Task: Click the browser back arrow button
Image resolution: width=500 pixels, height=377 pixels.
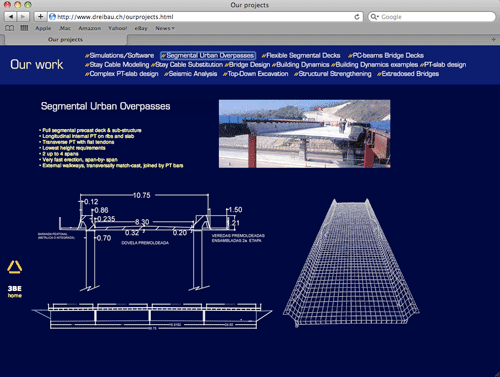Action: coord(10,17)
